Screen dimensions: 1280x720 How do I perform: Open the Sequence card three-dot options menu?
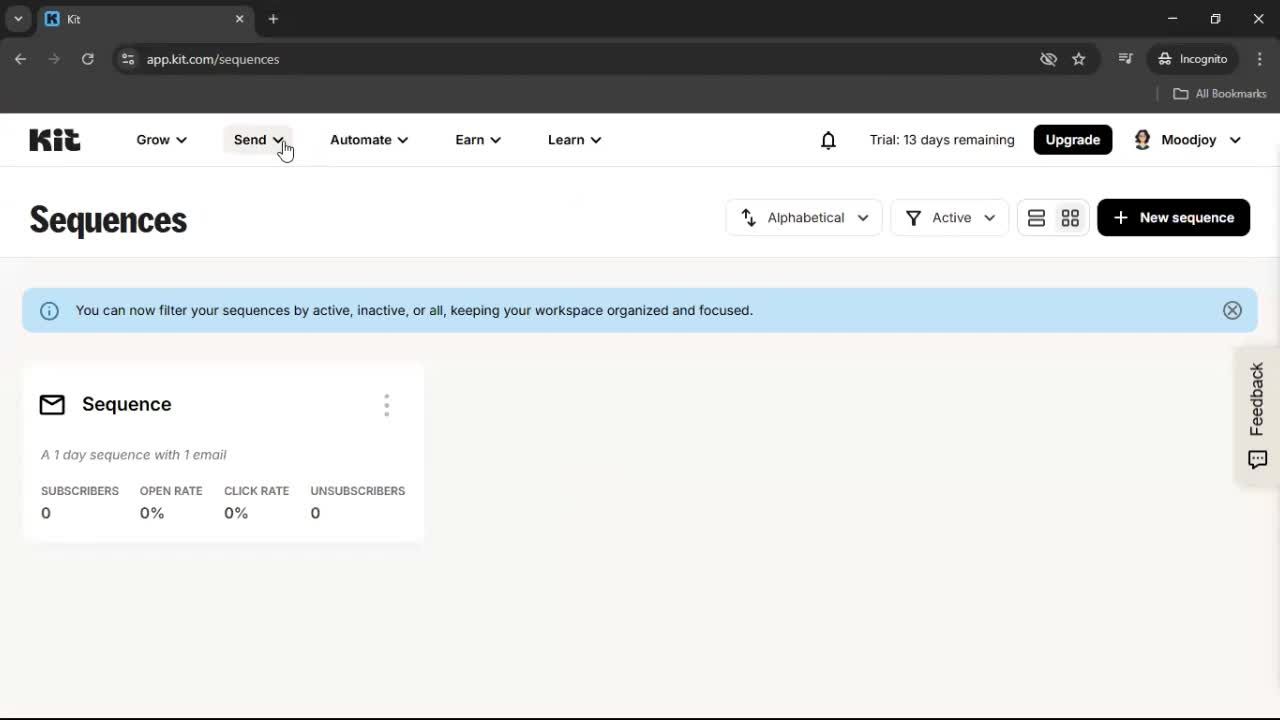click(x=386, y=404)
